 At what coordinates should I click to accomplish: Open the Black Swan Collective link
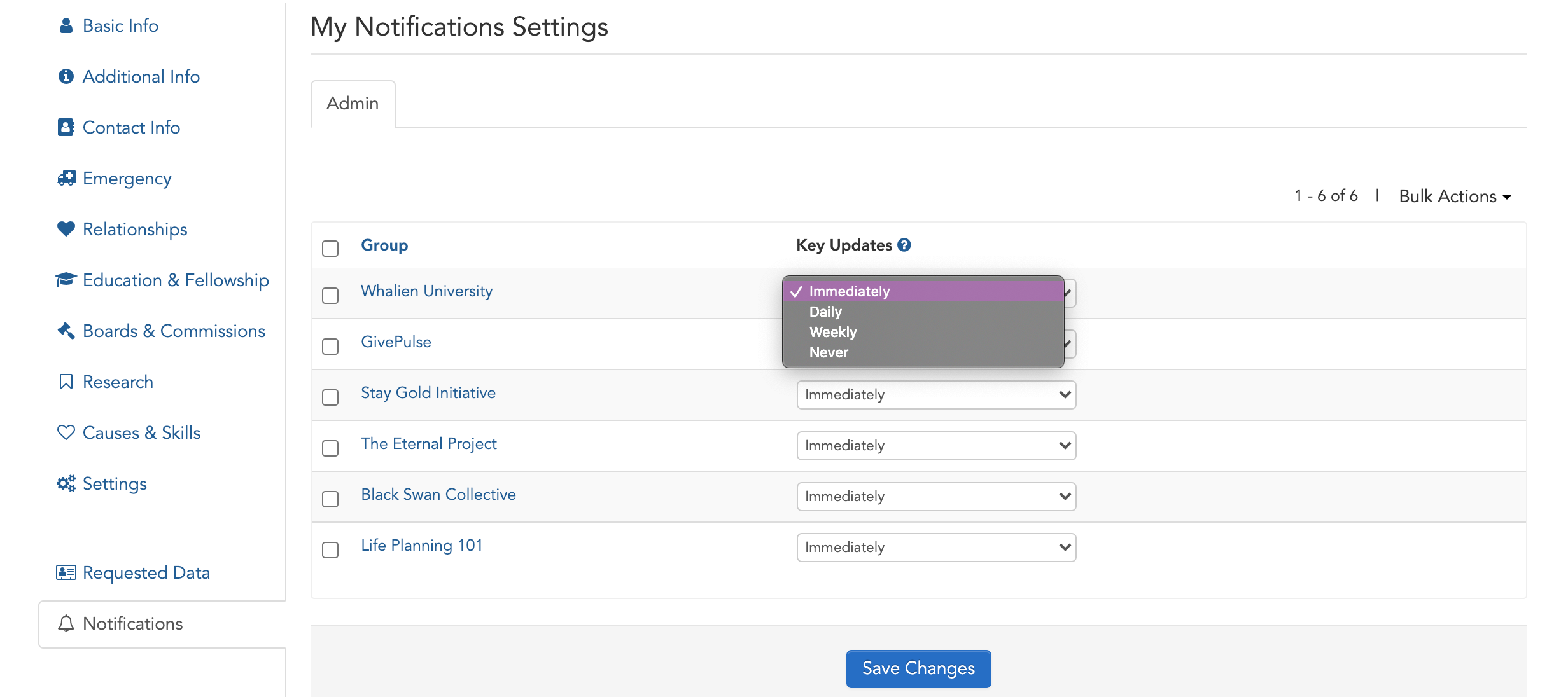tap(438, 495)
